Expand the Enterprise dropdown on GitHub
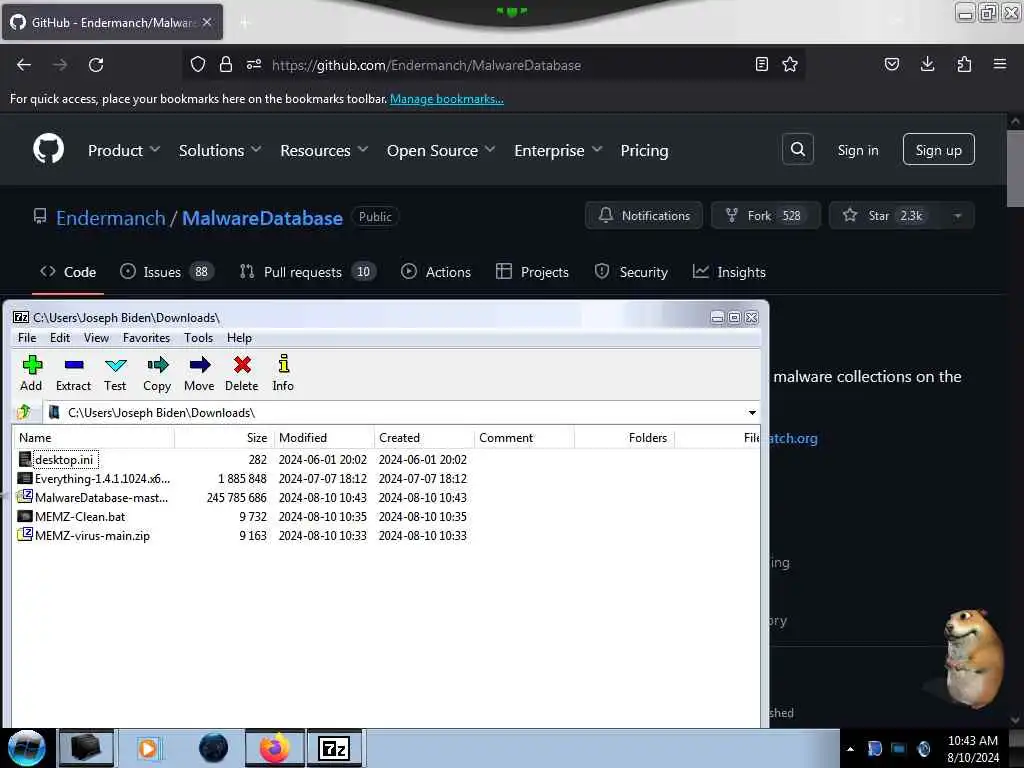The width and height of the screenshot is (1024, 768). tap(558, 151)
